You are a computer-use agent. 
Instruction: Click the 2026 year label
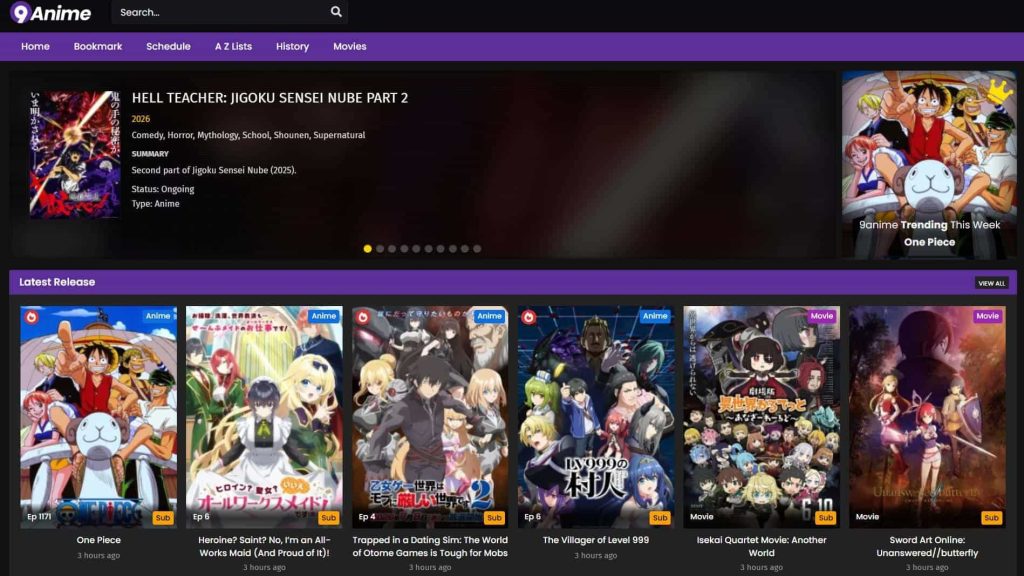tap(140, 119)
